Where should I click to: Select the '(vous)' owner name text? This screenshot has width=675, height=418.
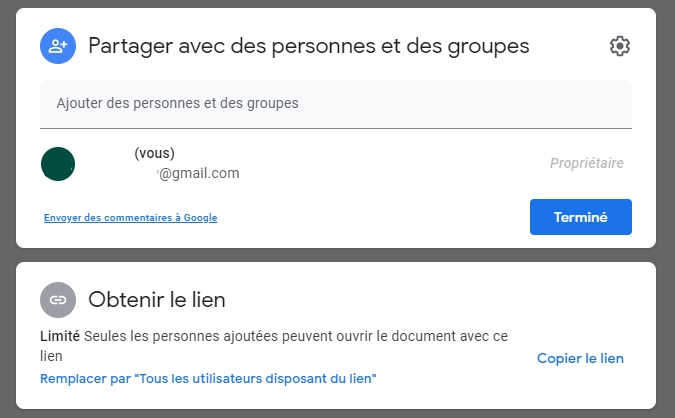154,153
